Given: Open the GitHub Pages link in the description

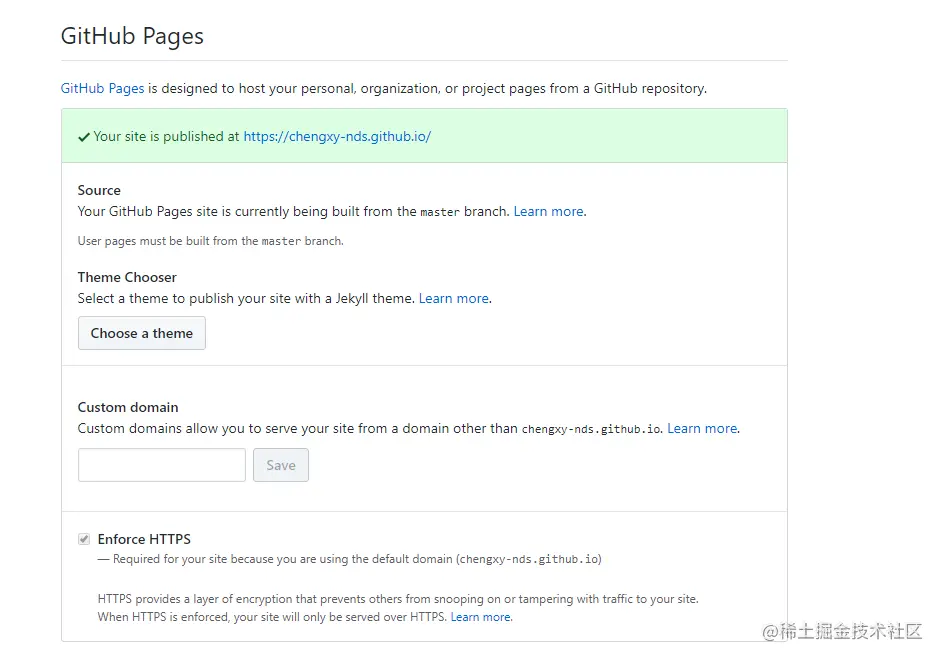Looking at the screenshot, I should tap(102, 88).
